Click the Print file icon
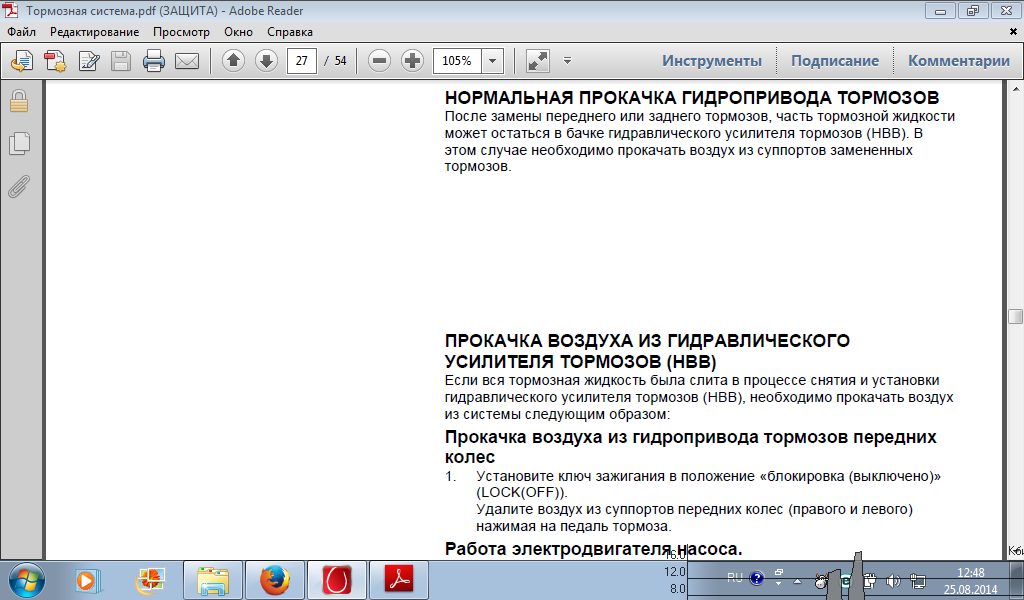Image resolution: width=1024 pixels, height=600 pixels. click(153, 61)
